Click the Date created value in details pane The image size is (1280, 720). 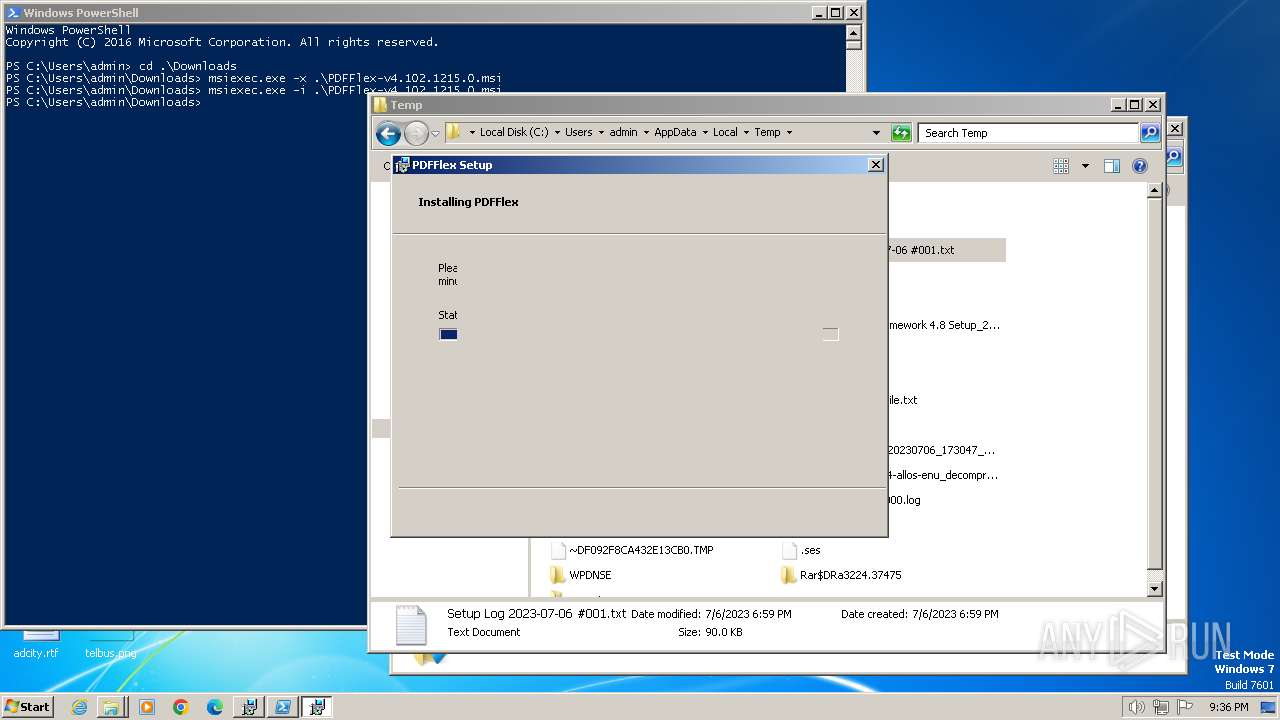coord(955,614)
